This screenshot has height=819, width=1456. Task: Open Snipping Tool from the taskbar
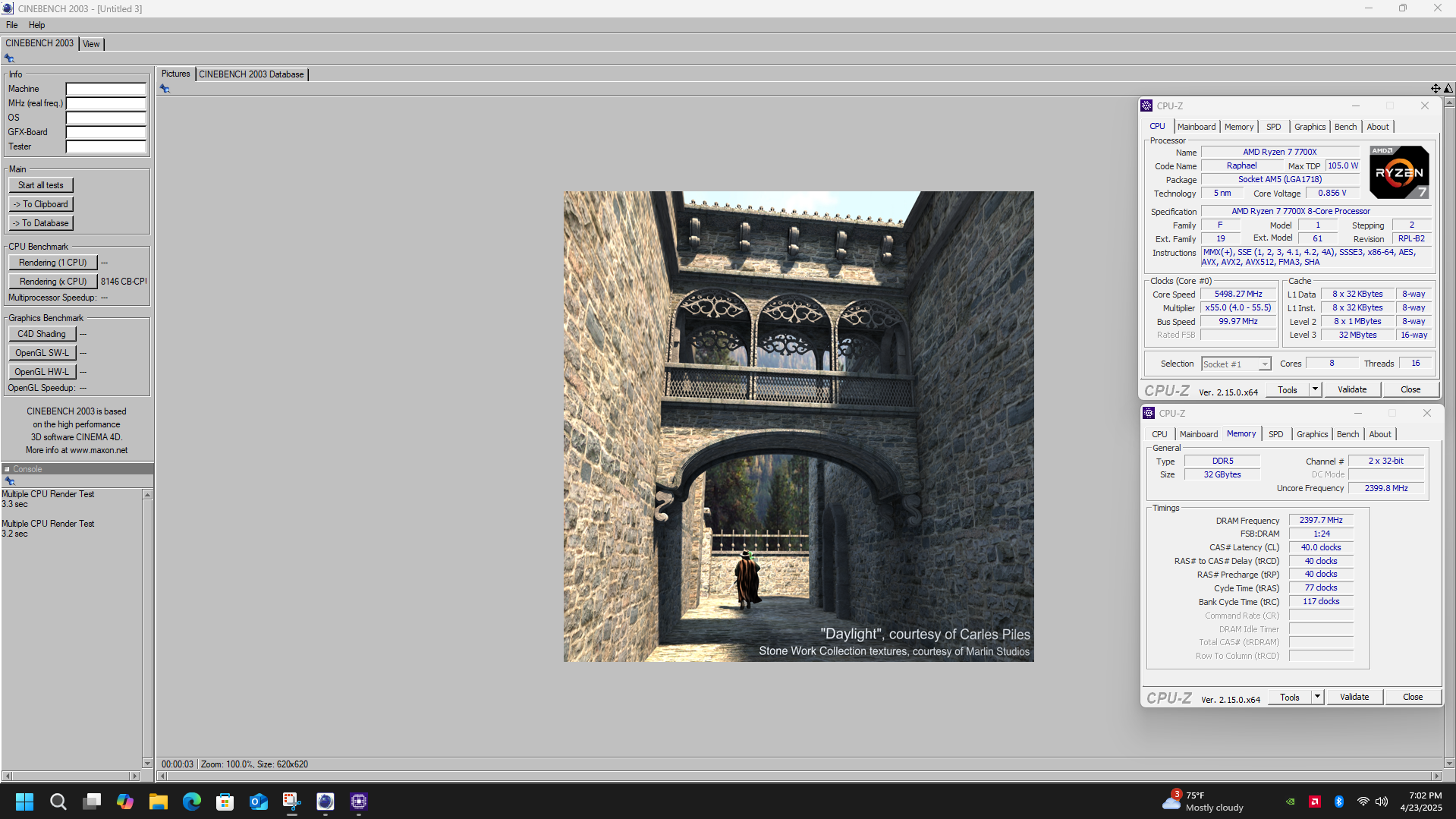coord(292,802)
